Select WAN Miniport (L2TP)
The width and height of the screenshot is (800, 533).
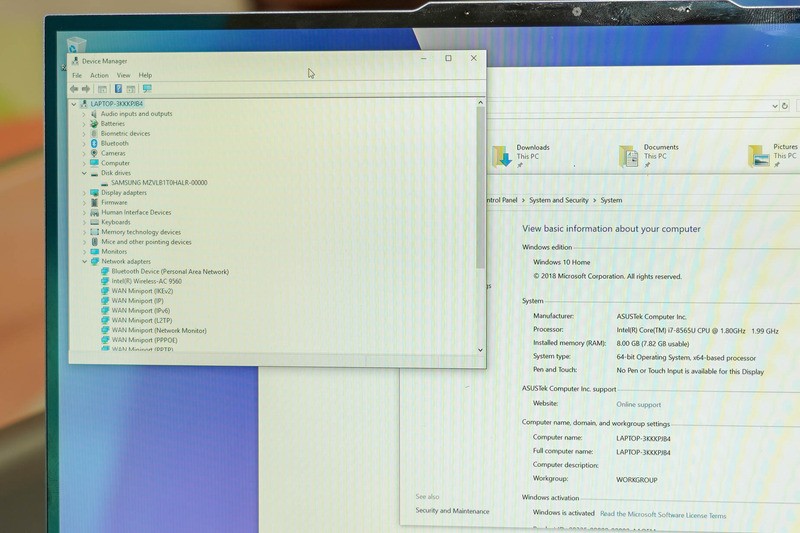pos(142,320)
